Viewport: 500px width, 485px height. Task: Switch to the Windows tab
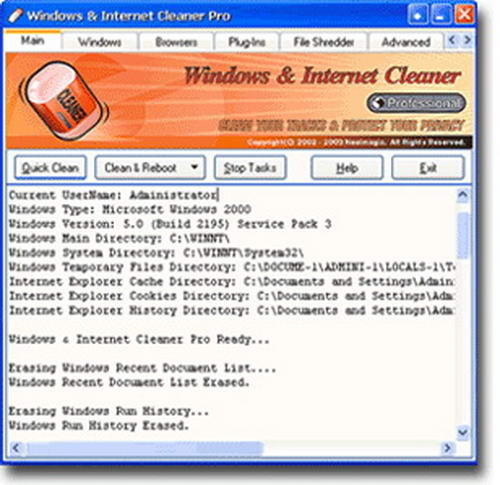(100, 42)
